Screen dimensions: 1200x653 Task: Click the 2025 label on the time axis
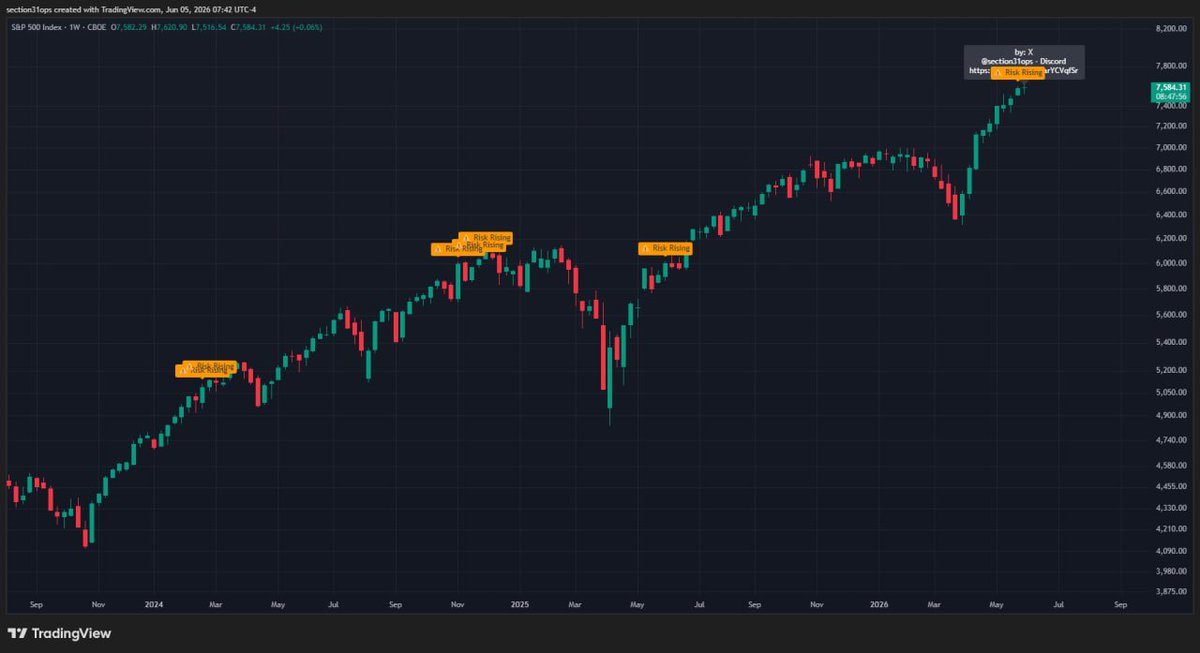coord(518,605)
